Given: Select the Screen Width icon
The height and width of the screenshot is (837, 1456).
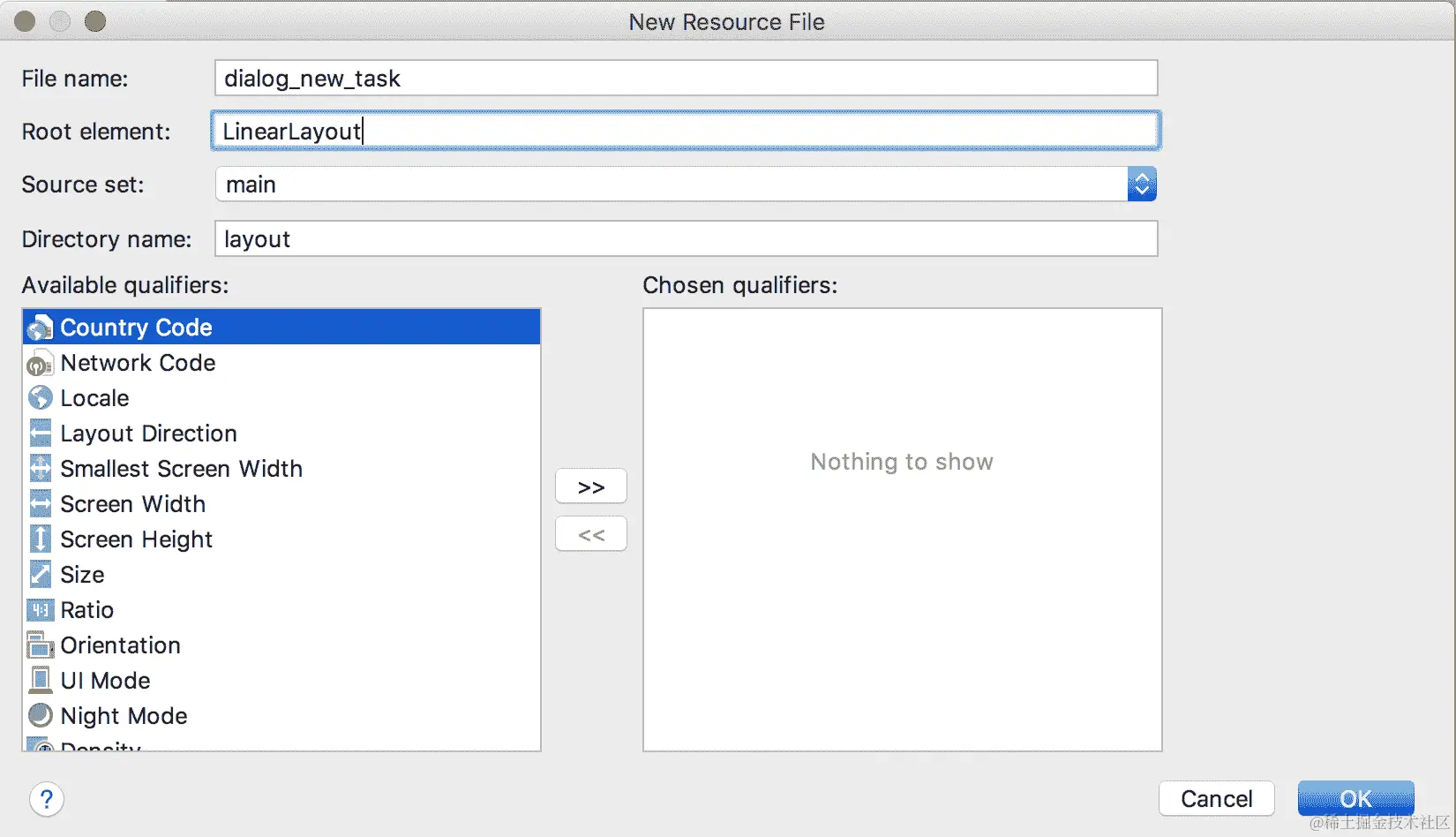Looking at the screenshot, I should tap(40, 504).
